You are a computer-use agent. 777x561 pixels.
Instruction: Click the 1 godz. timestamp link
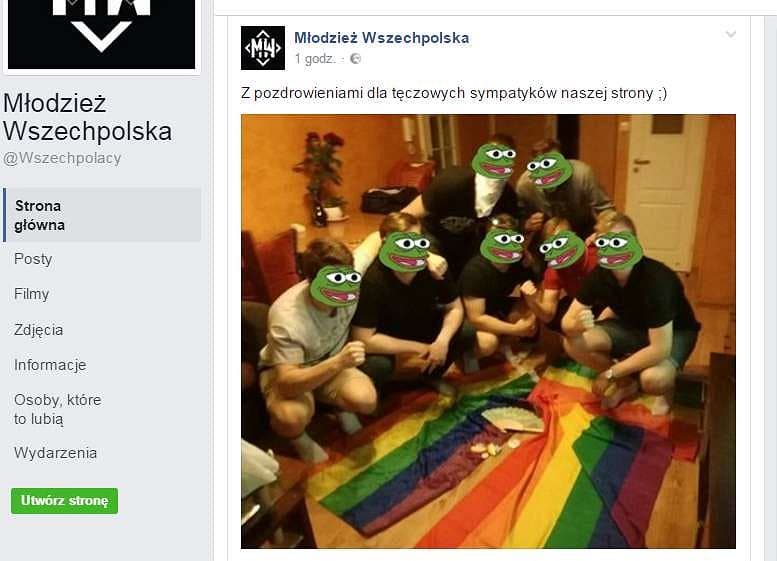pyautogui.click(x=315, y=59)
